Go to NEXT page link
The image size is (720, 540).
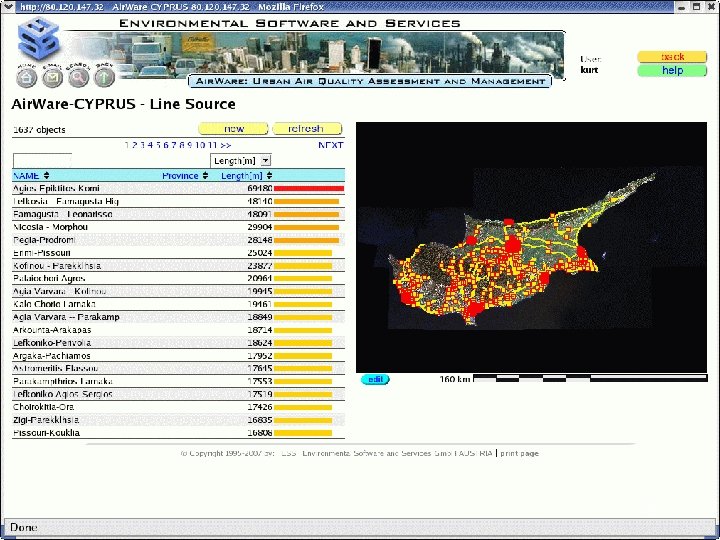point(331,145)
